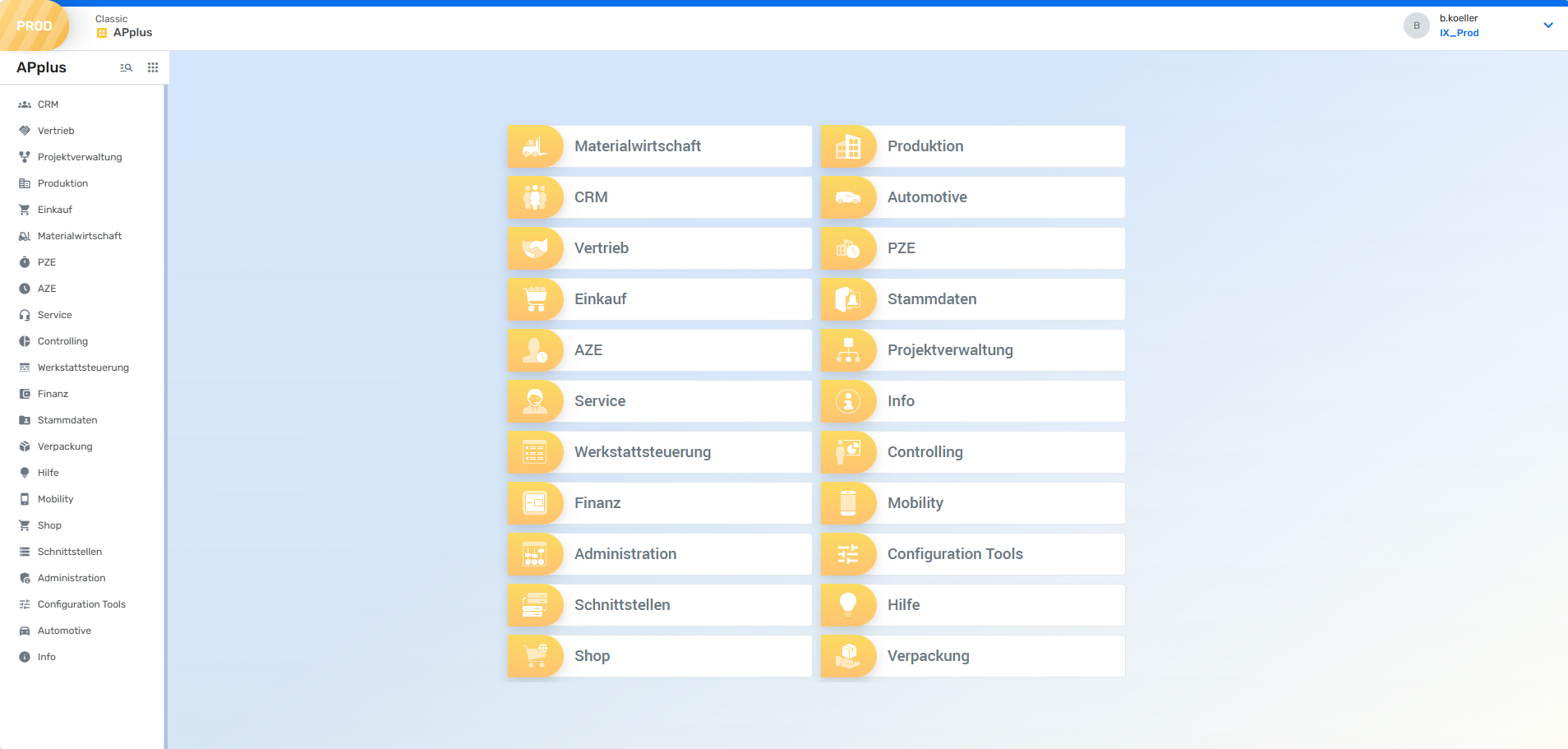Open Schnittstellen in the sidebar
The width and height of the screenshot is (1568, 749).
click(x=82, y=552)
